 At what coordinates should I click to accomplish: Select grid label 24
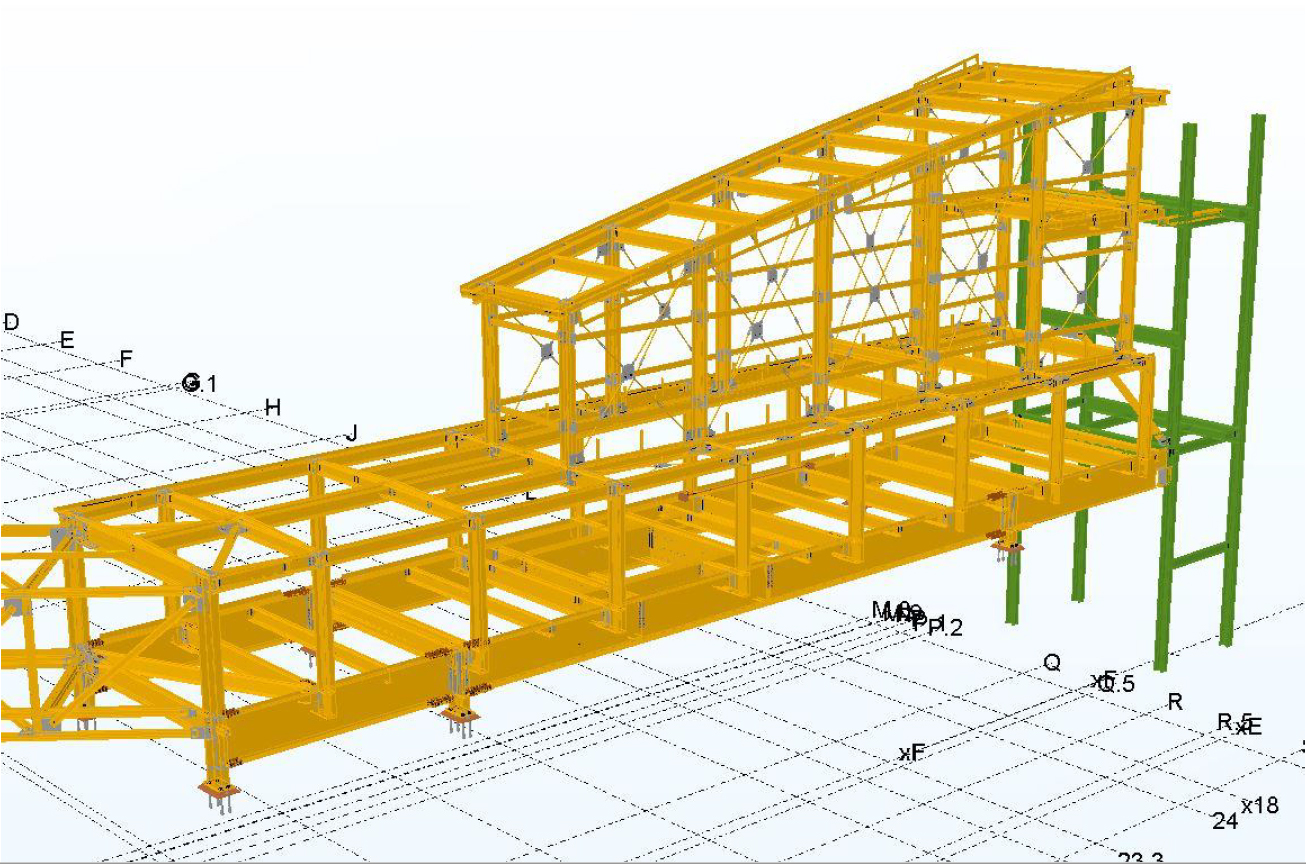click(x=1225, y=822)
